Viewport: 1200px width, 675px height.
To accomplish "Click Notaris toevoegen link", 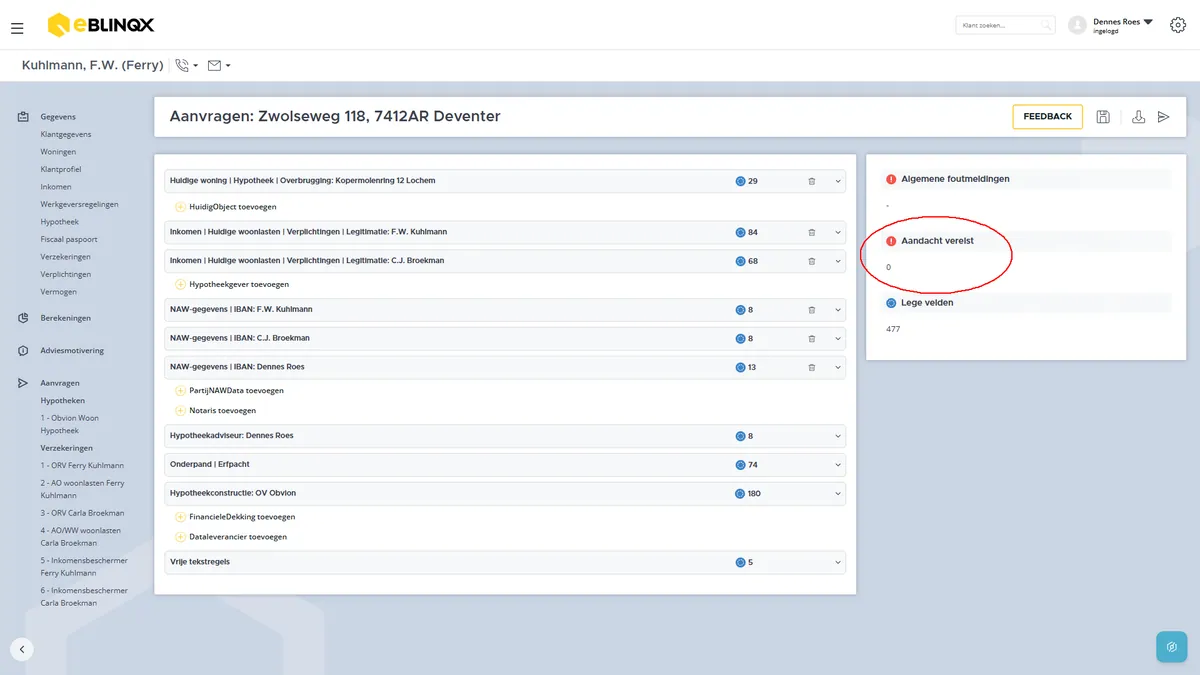I will click(222, 411).
